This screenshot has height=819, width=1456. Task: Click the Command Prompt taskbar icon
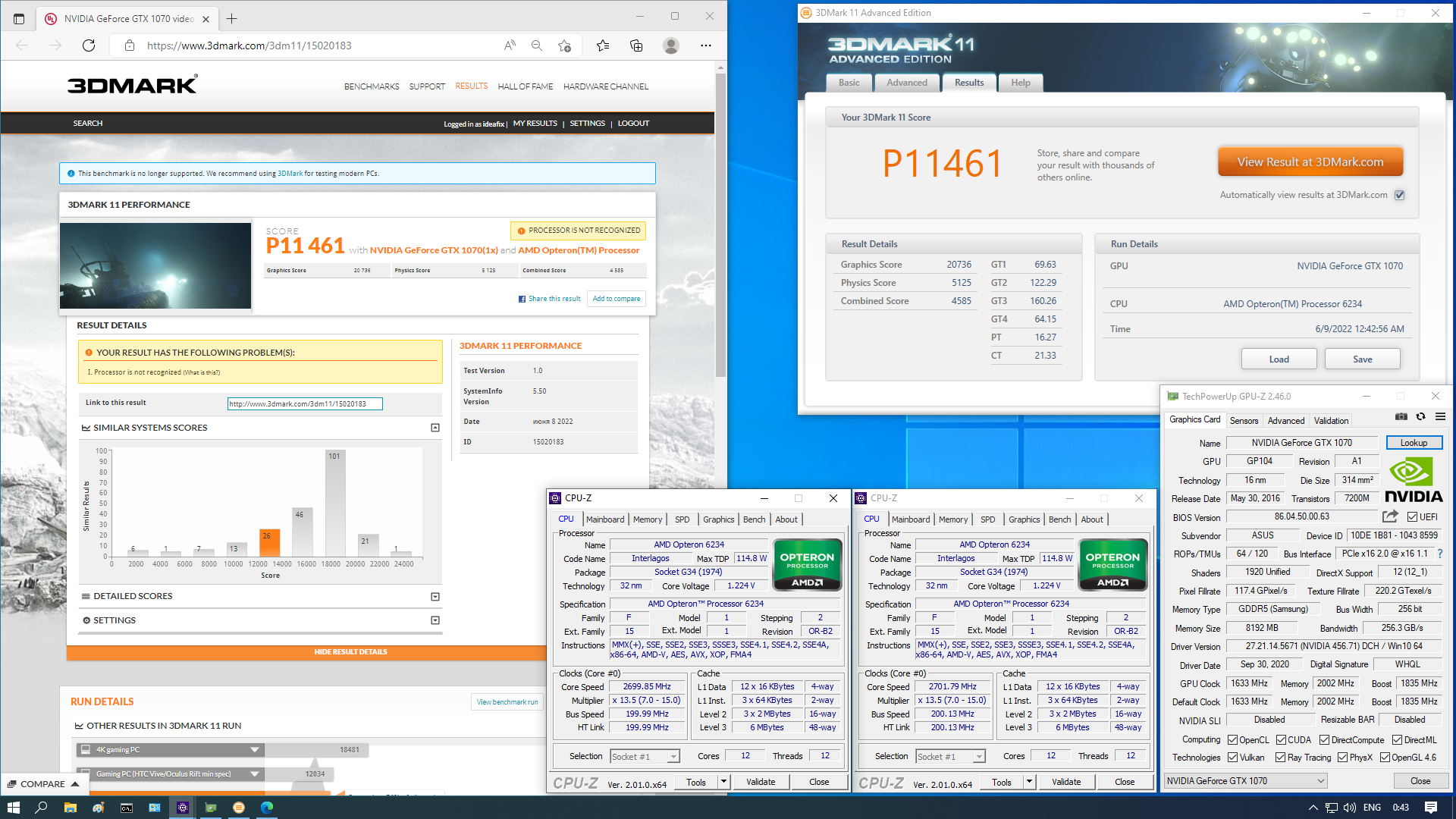click(x=126, y=808)
